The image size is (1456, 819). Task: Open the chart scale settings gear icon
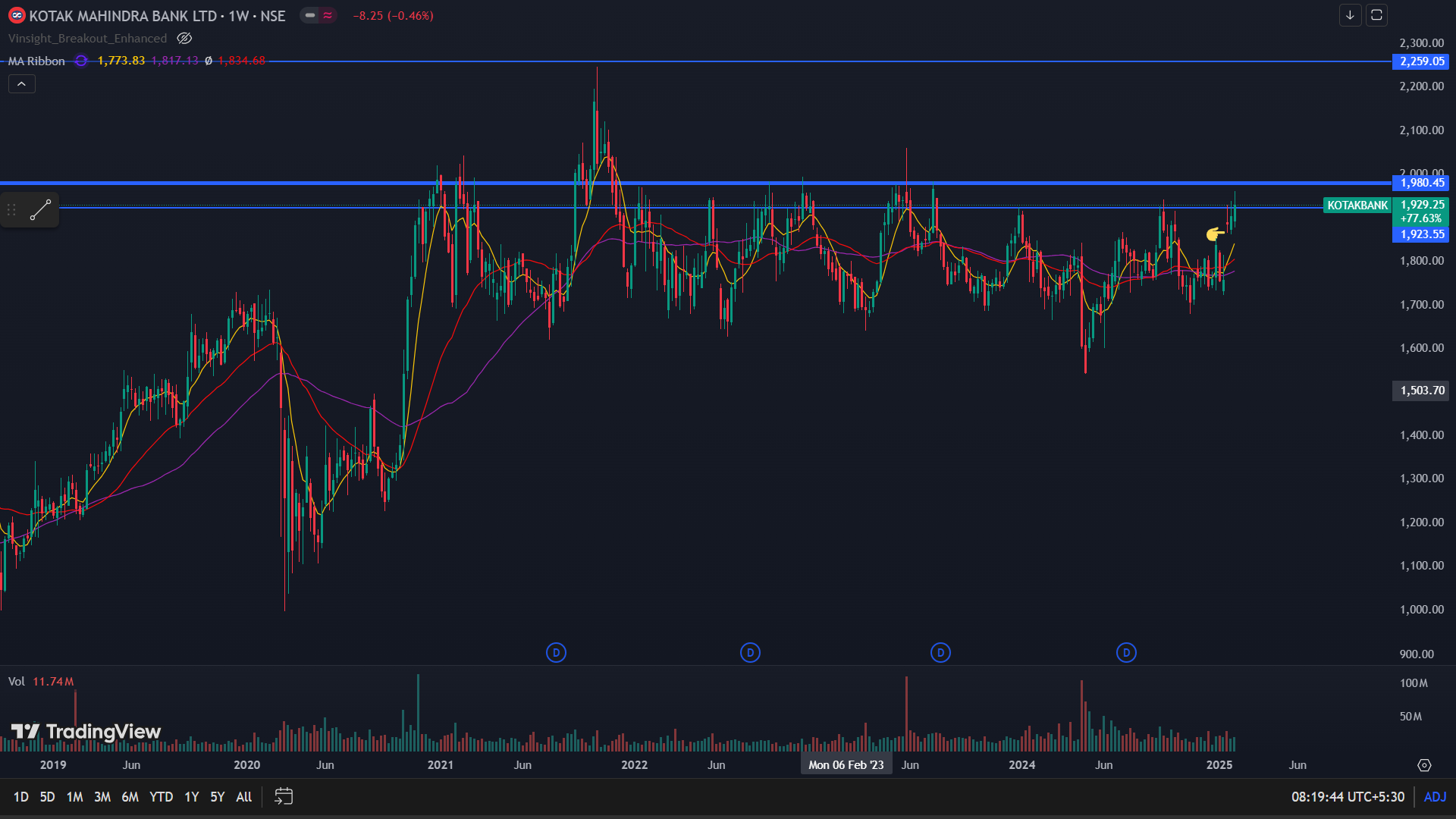click(1424, 765)
